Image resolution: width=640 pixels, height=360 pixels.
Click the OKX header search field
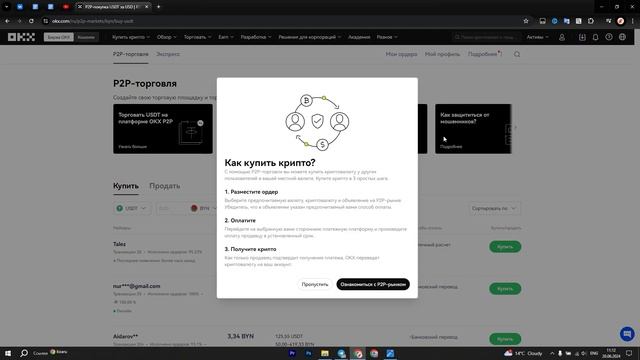click(486, 37)
